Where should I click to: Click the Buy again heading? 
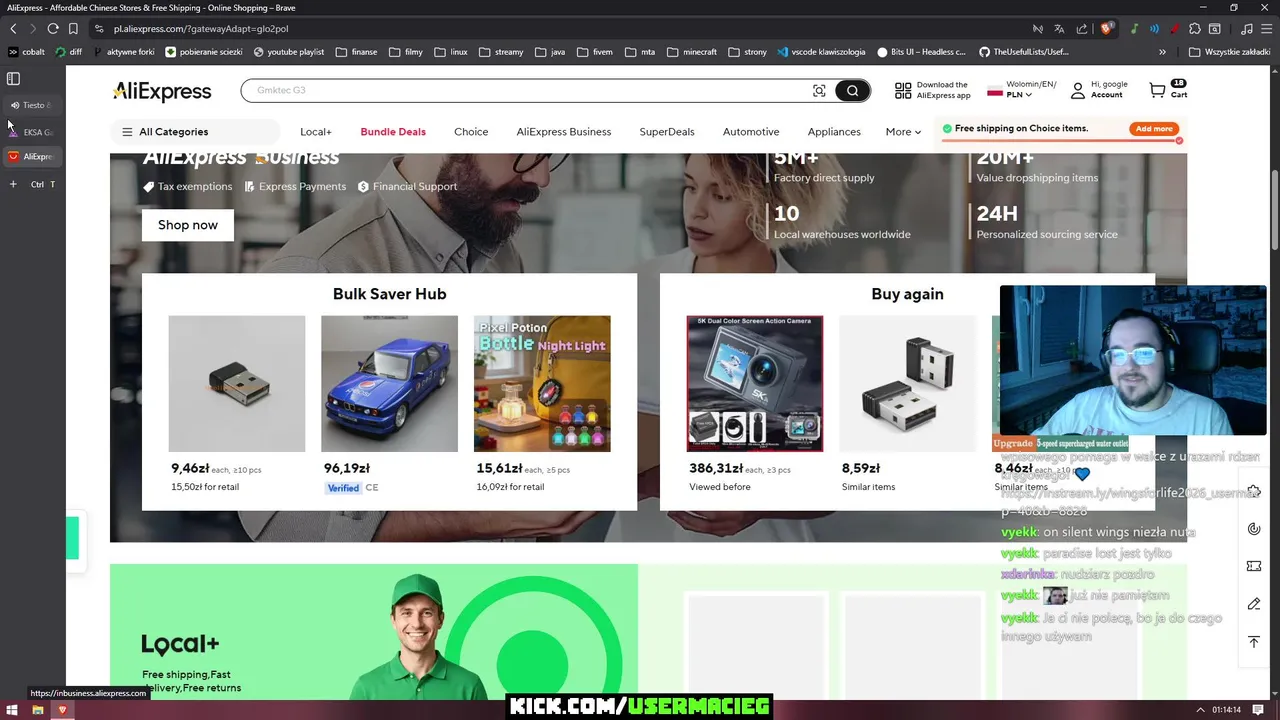[x=907, y=294]
